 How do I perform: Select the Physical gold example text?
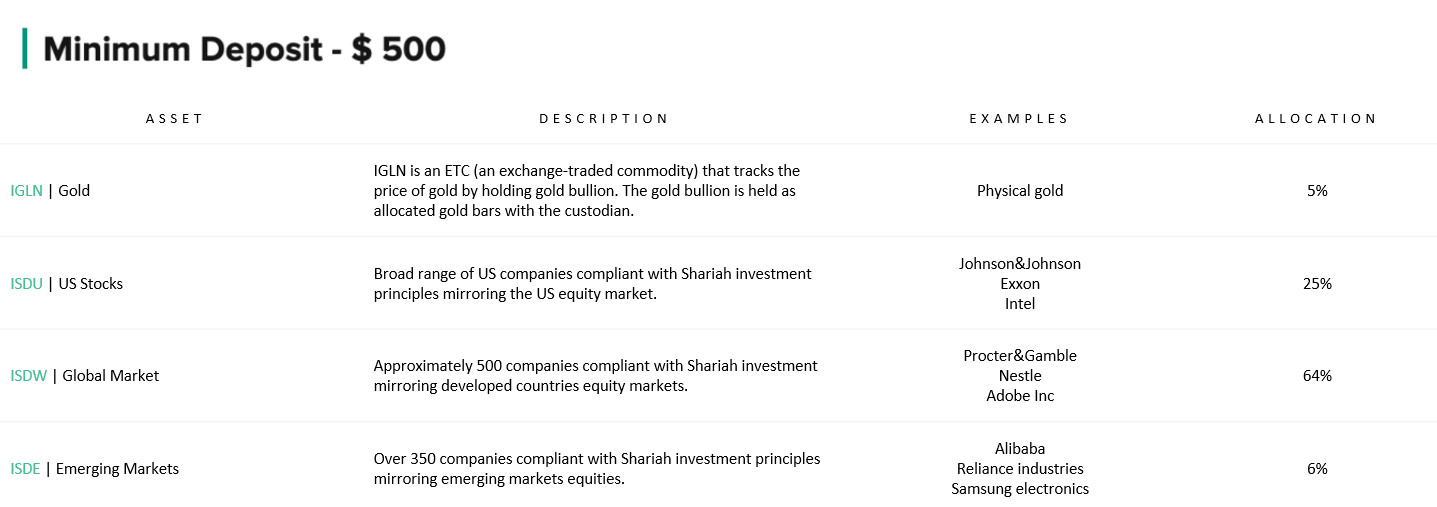(x=1020, y=190)
